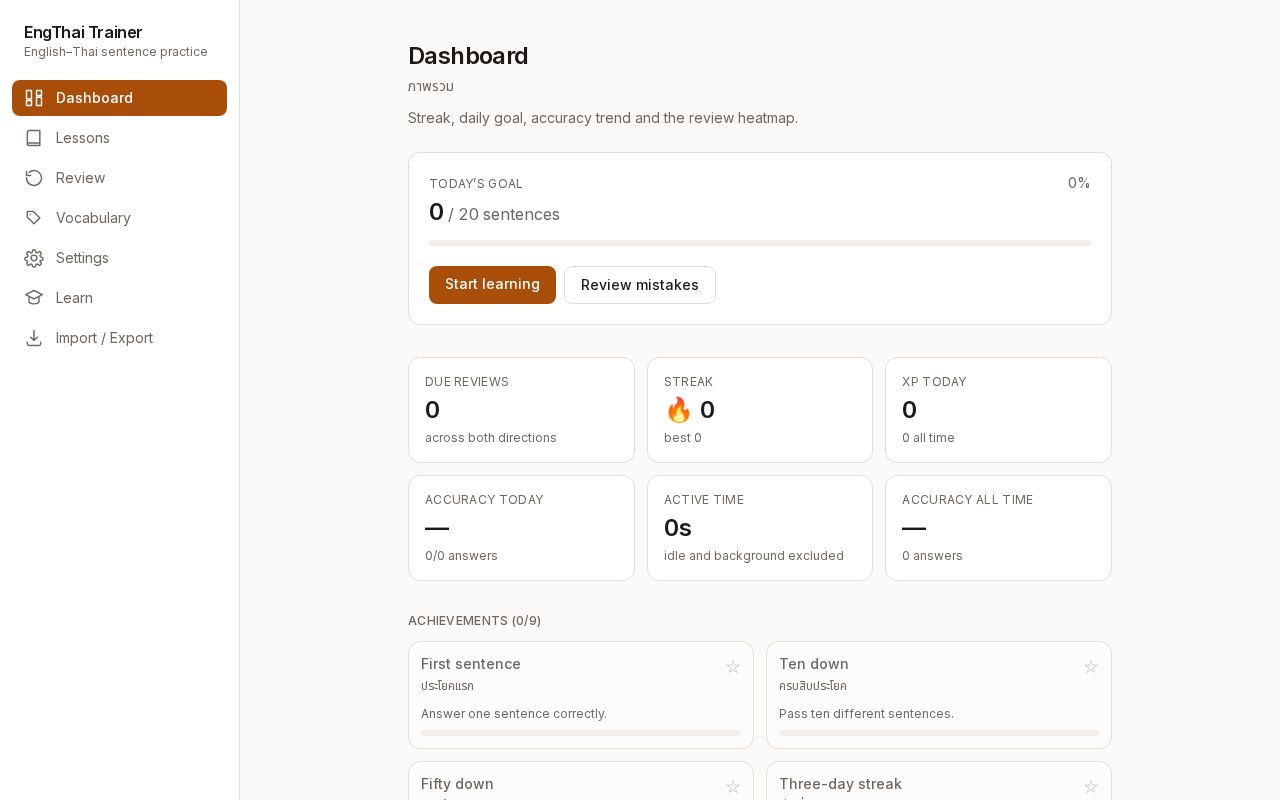This screenshot has height=800, width=1280.
Task: Click the Learn graduation cap icon
Action: 34,298
